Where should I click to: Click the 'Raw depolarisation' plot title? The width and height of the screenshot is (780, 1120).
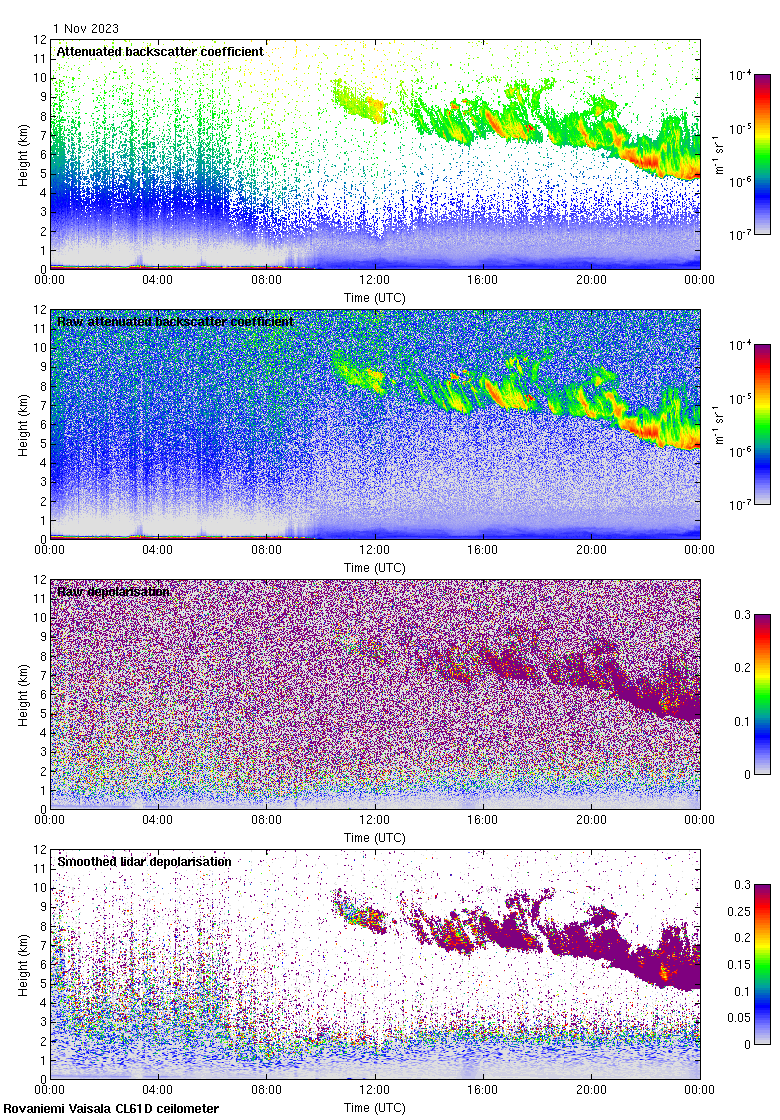(113, 591)
